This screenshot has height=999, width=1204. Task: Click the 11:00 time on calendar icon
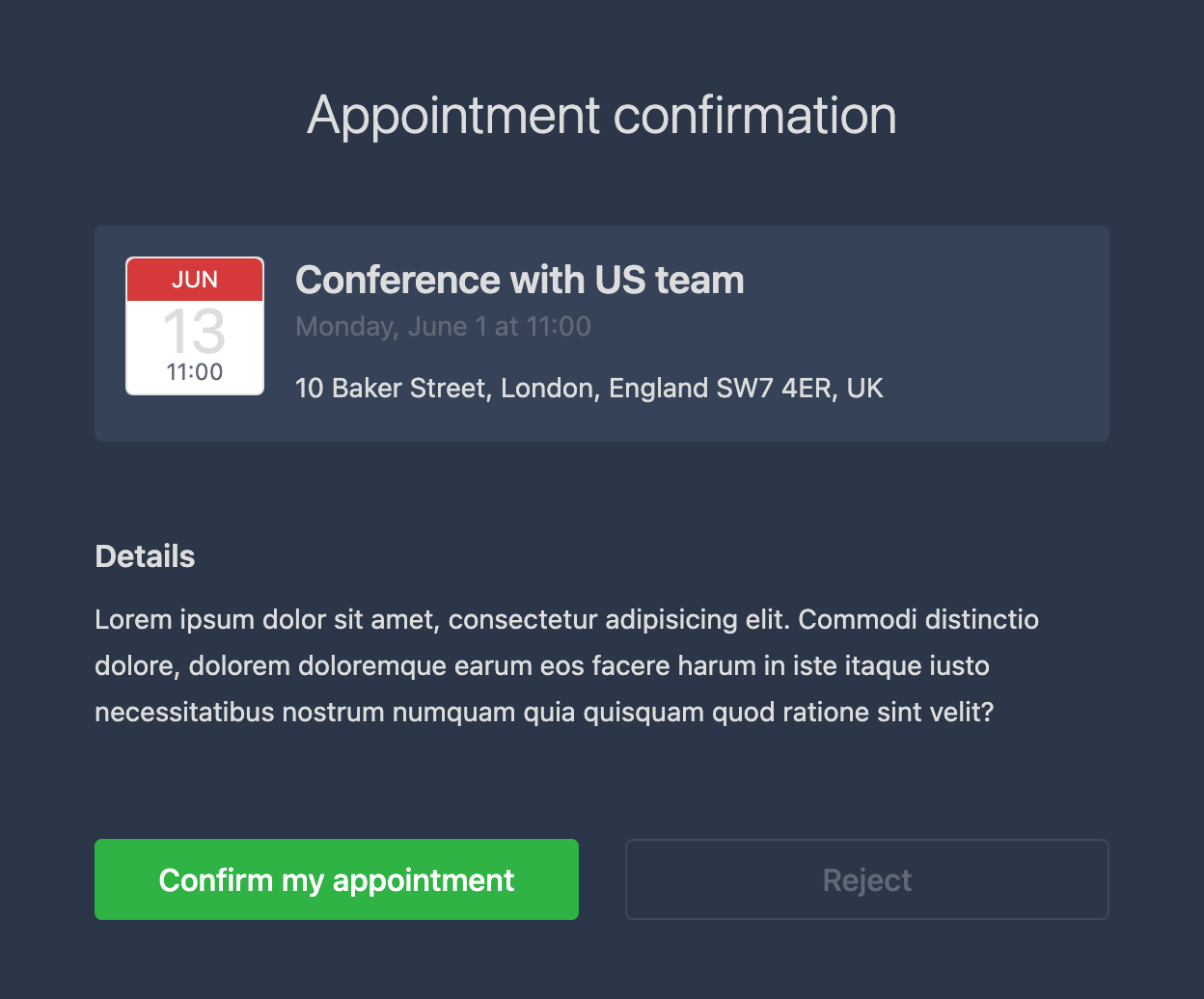coord(195,372)
